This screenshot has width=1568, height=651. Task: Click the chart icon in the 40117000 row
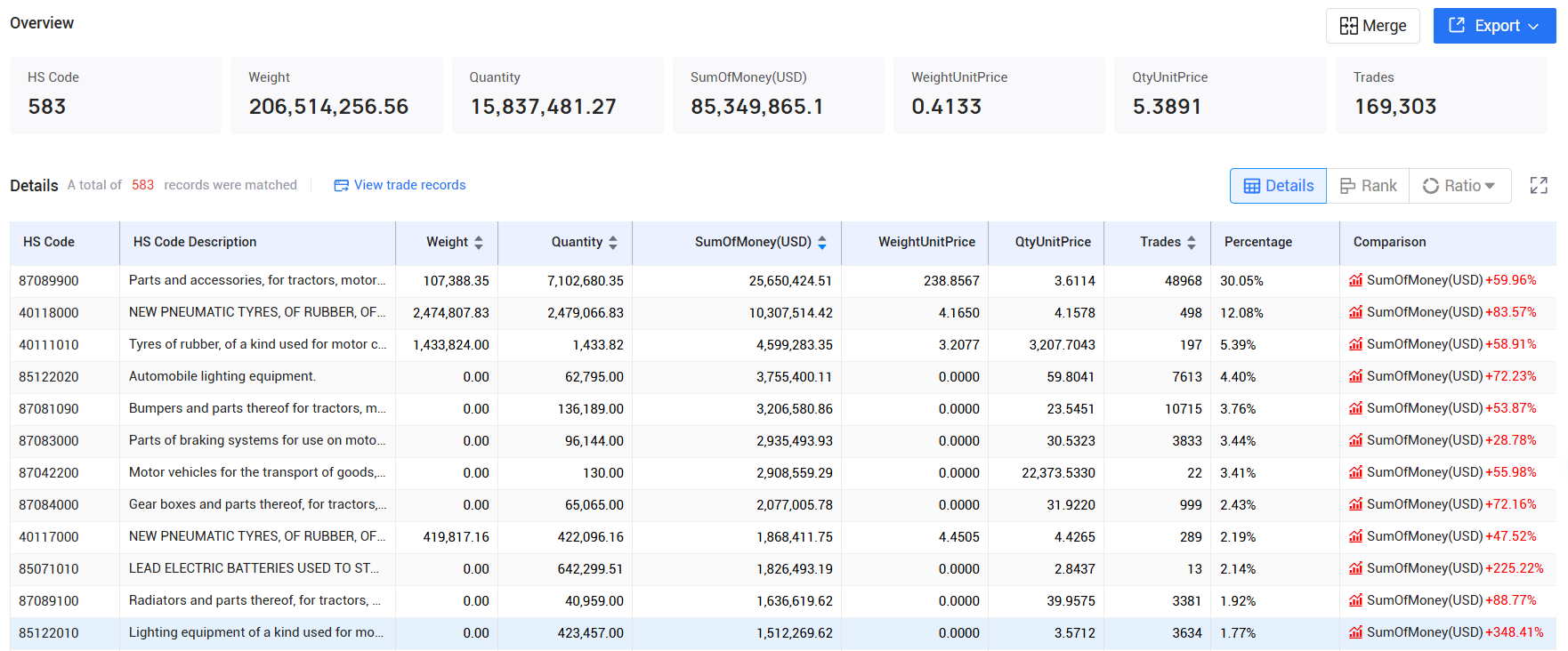[1355, 536]
